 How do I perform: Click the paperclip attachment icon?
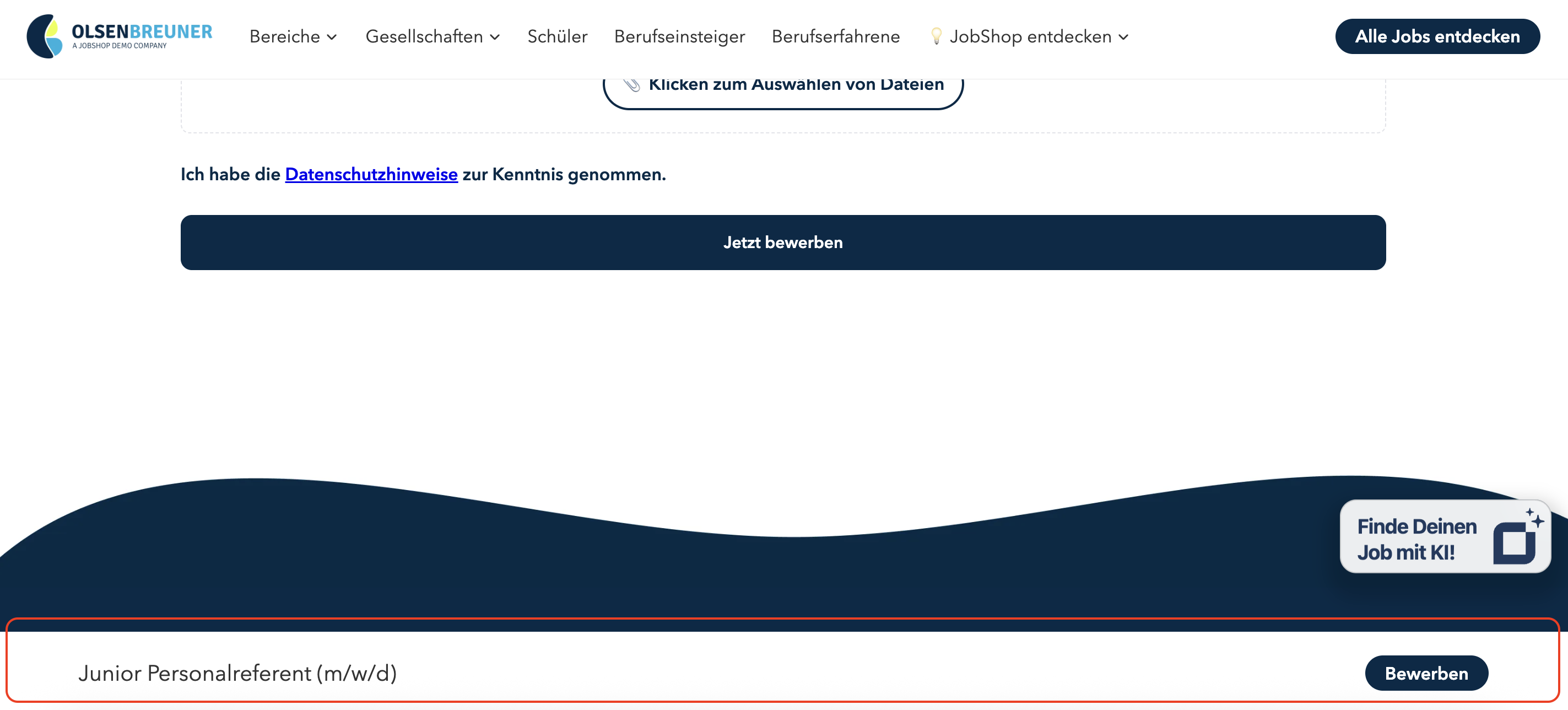pos(631,85)
